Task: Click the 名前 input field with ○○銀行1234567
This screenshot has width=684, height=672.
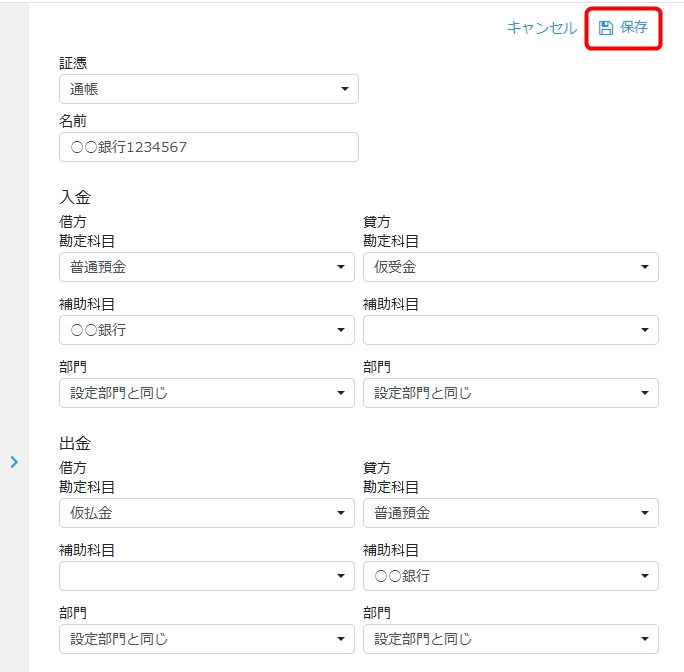Action: (209, 147)
